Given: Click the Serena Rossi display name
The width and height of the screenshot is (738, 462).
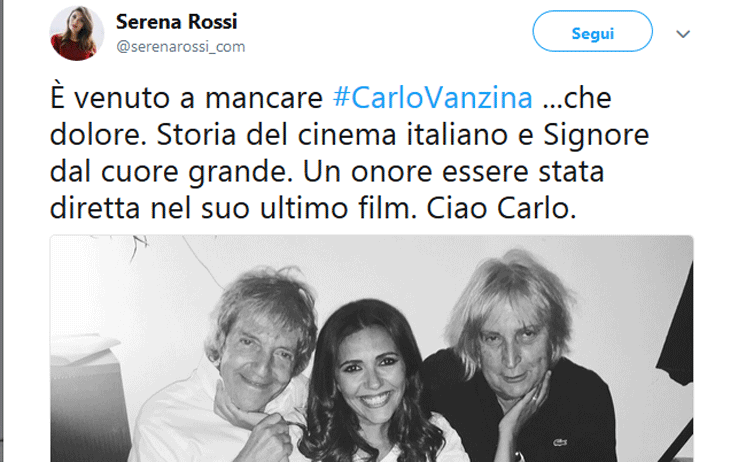Looking at the screenshot, I should tap(176, 22).
